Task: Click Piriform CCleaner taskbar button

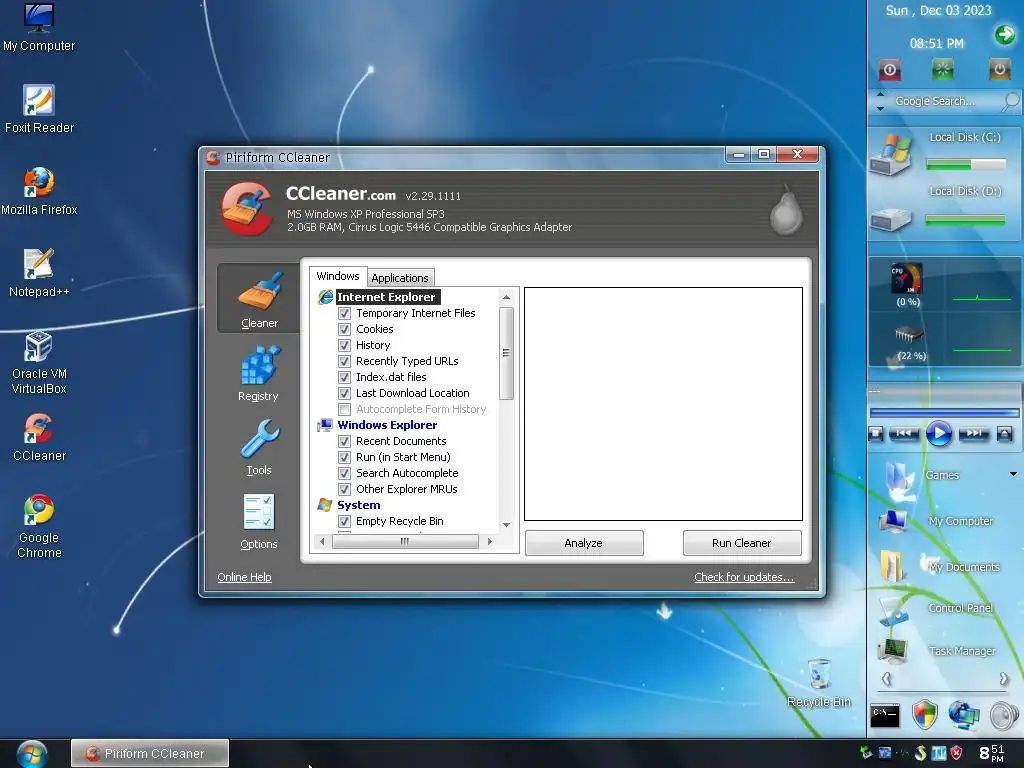Action: 150,753
